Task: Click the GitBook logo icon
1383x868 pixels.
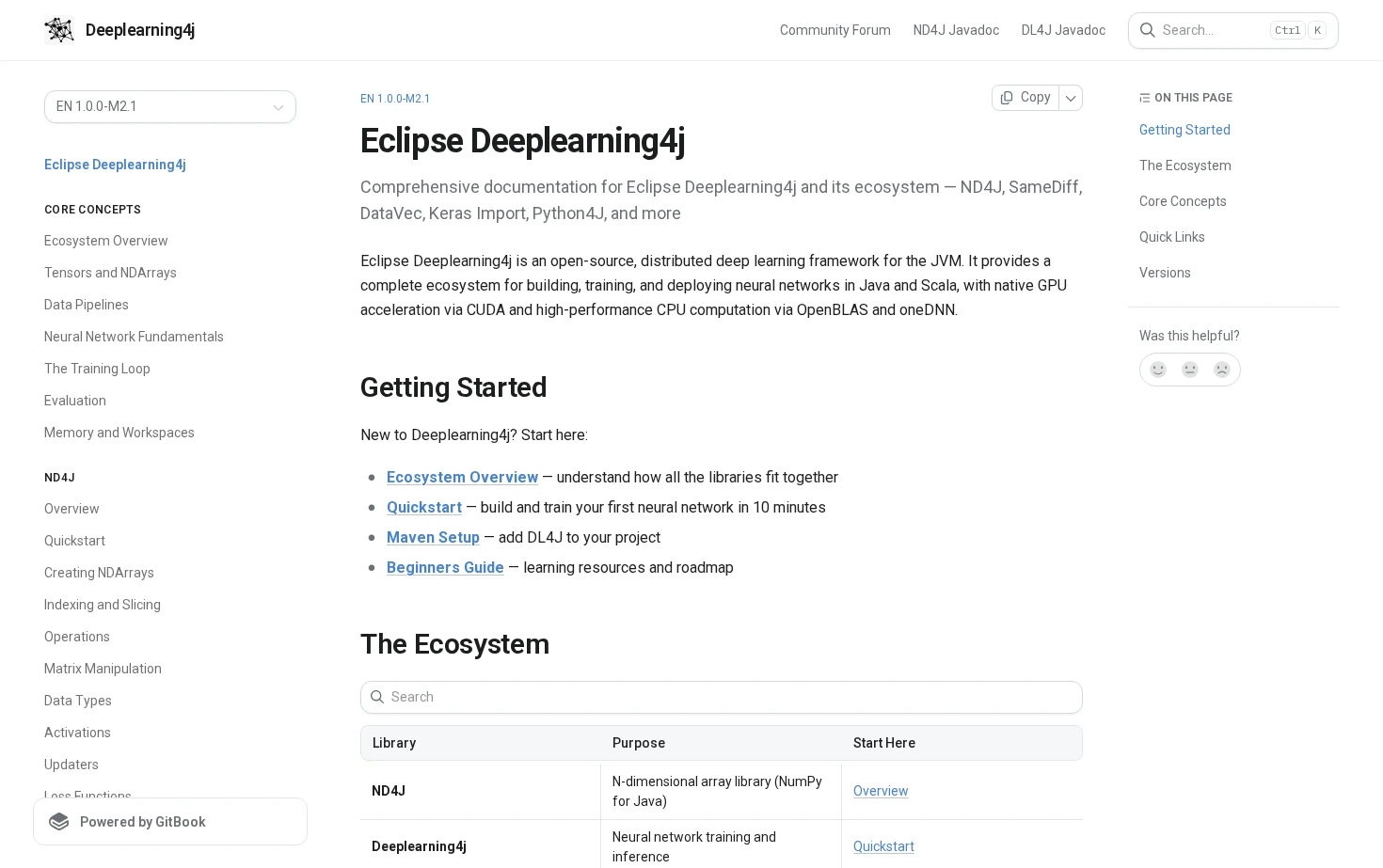Action: (59, 822)
